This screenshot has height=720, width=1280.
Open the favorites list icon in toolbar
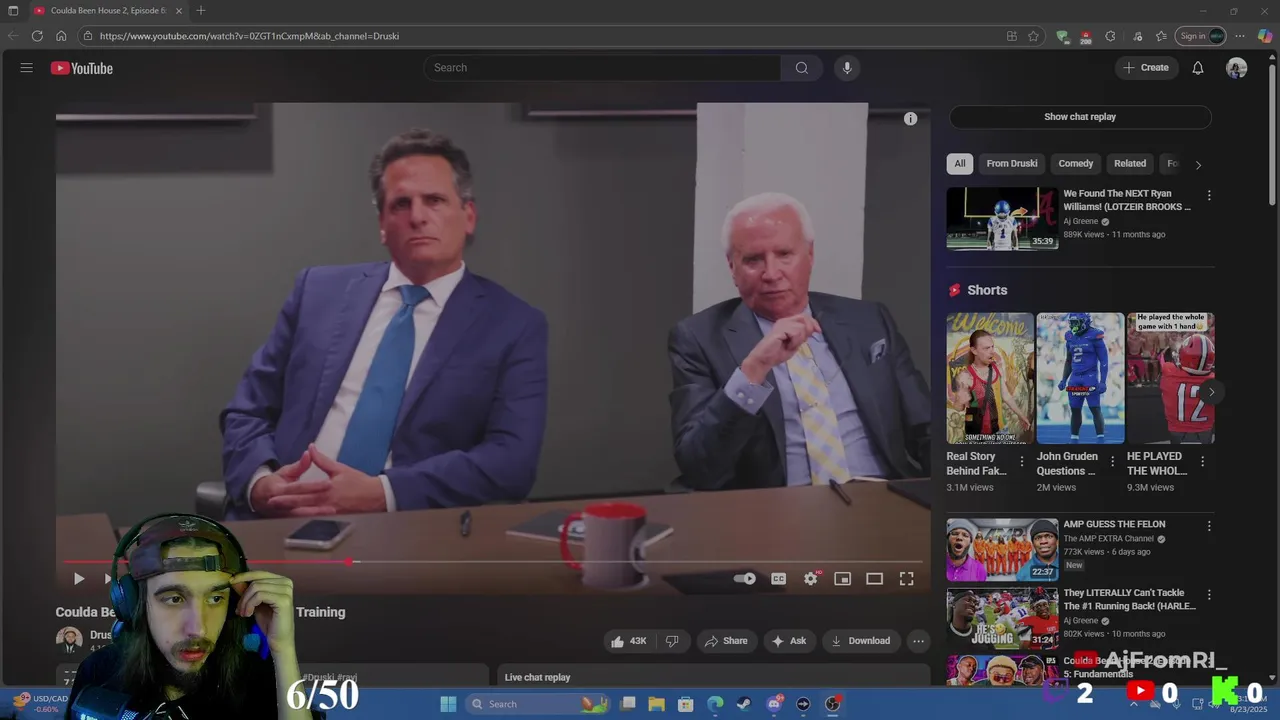click(1161, 36)
